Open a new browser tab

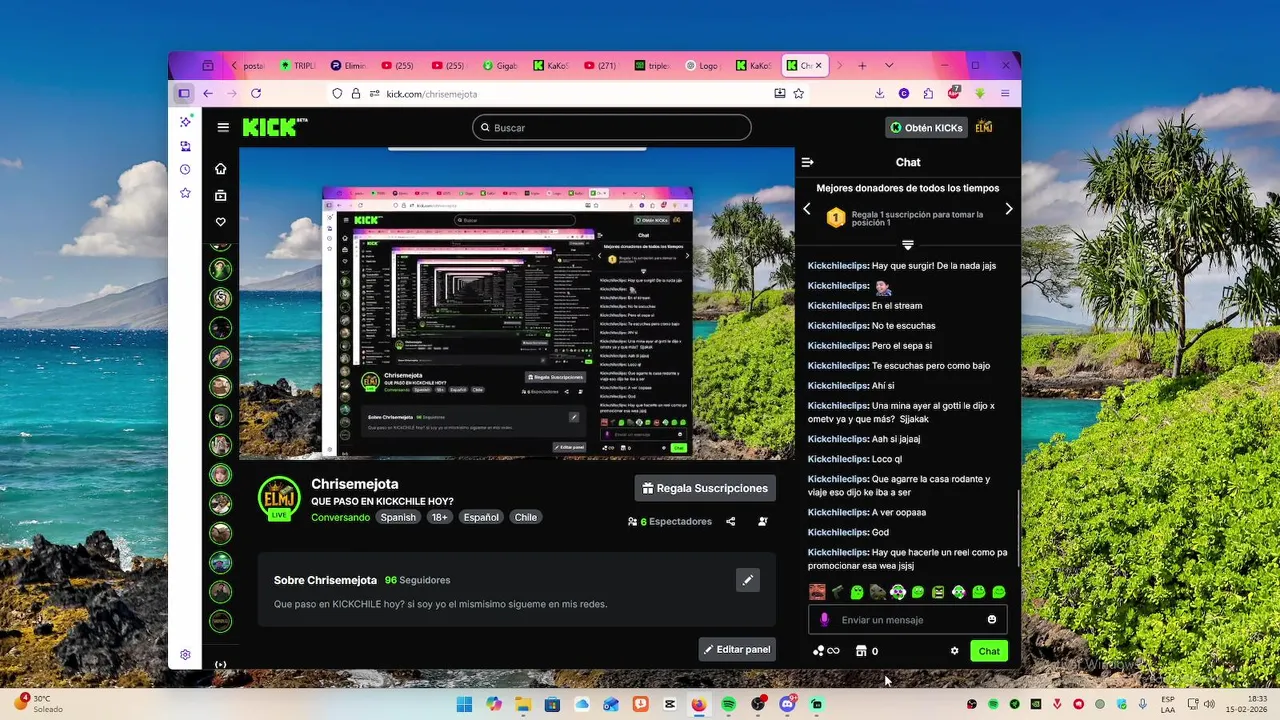tap(862, 66)
